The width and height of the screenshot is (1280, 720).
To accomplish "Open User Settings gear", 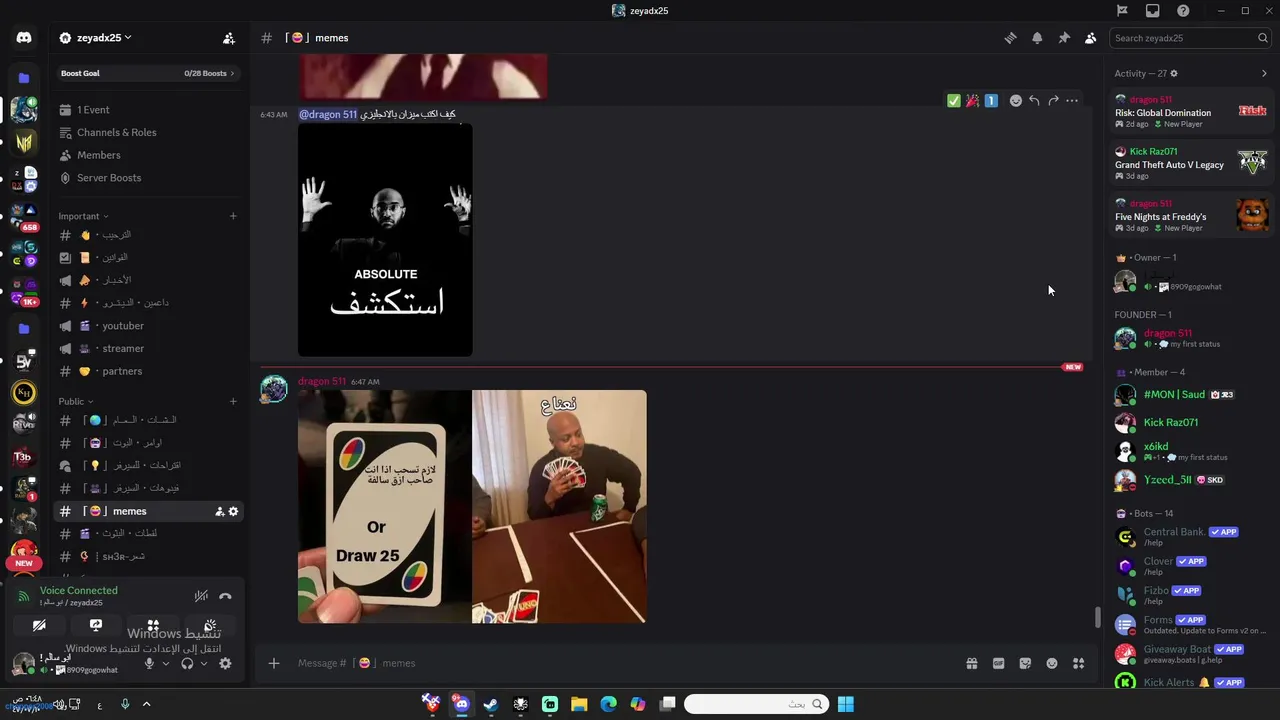I will pyautogui.click(x=225, y=663).
